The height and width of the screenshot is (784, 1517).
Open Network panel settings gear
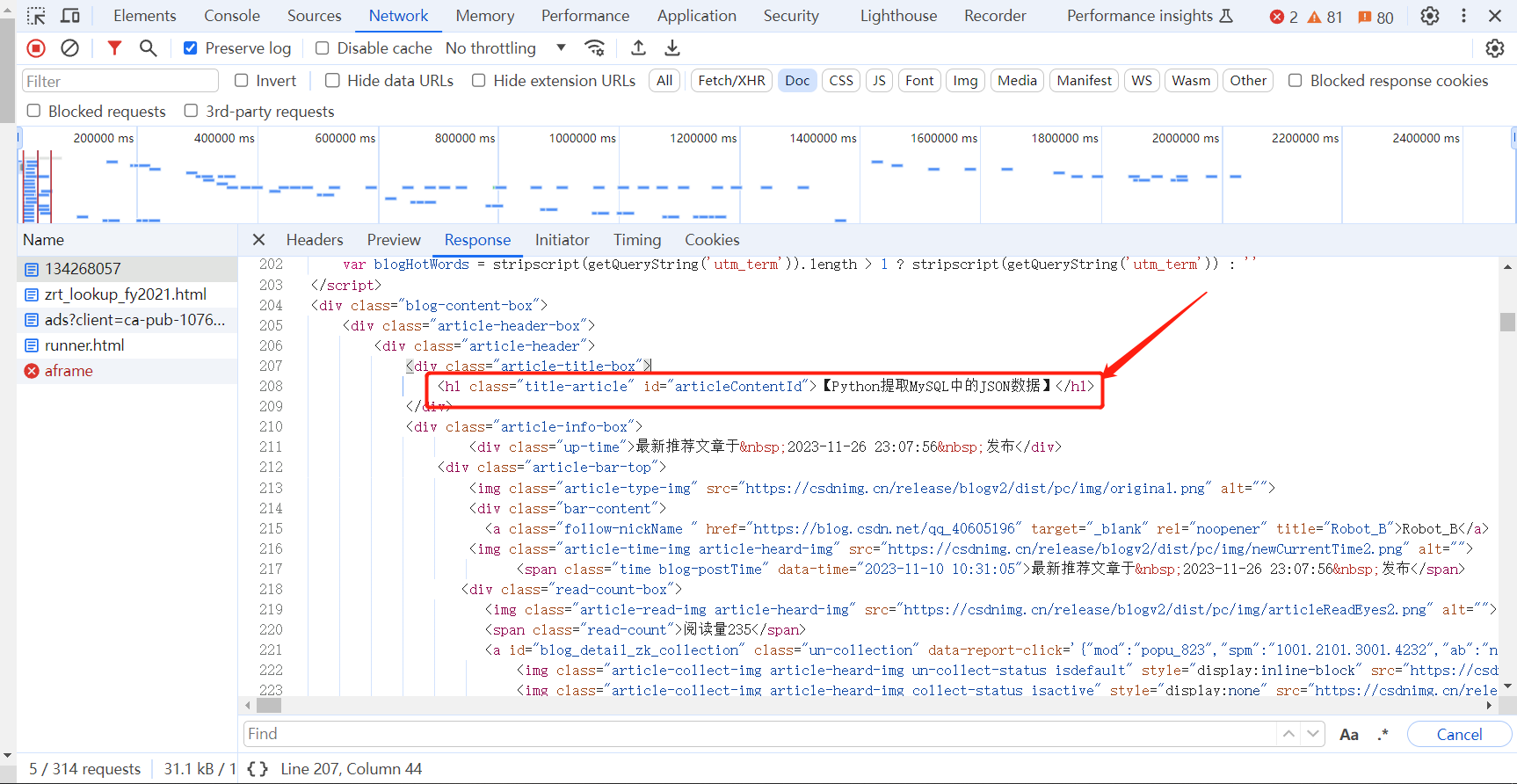pos(1495,48)
